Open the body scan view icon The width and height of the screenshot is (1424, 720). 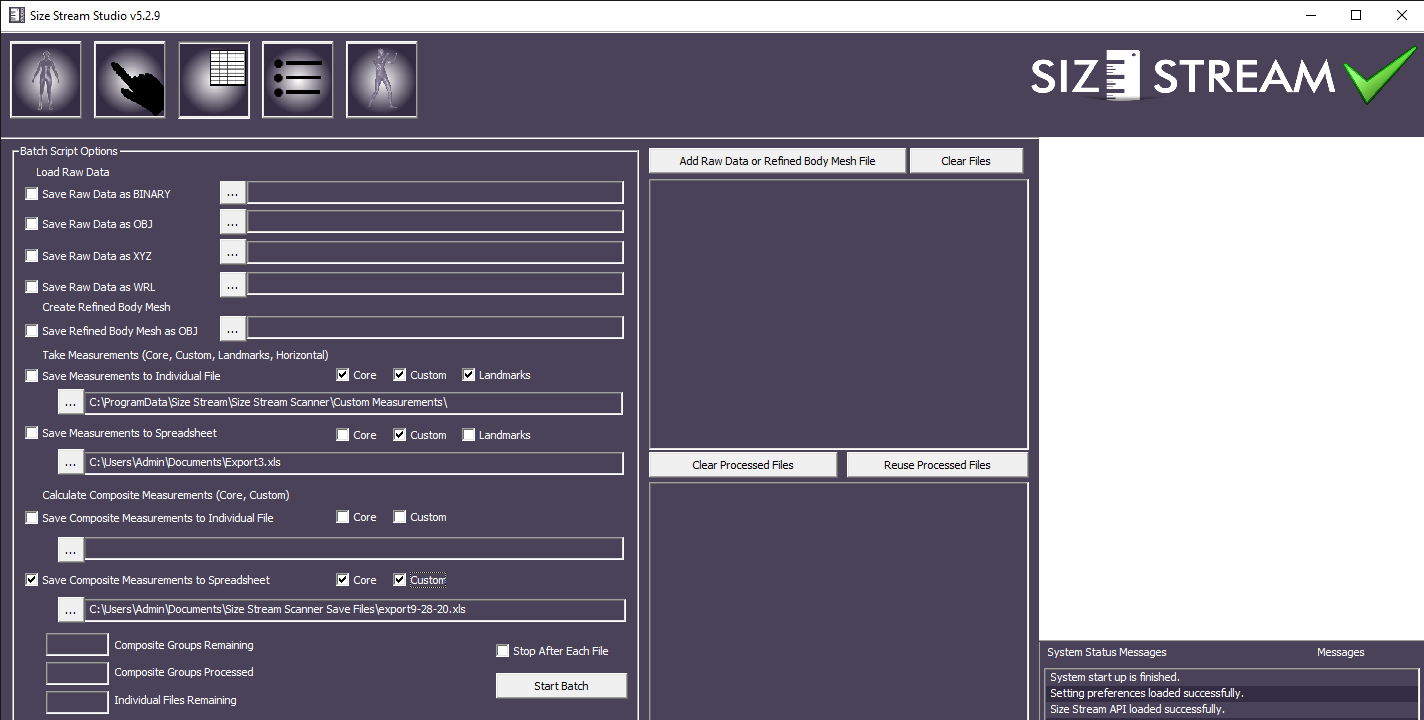[x=46, y=80]
